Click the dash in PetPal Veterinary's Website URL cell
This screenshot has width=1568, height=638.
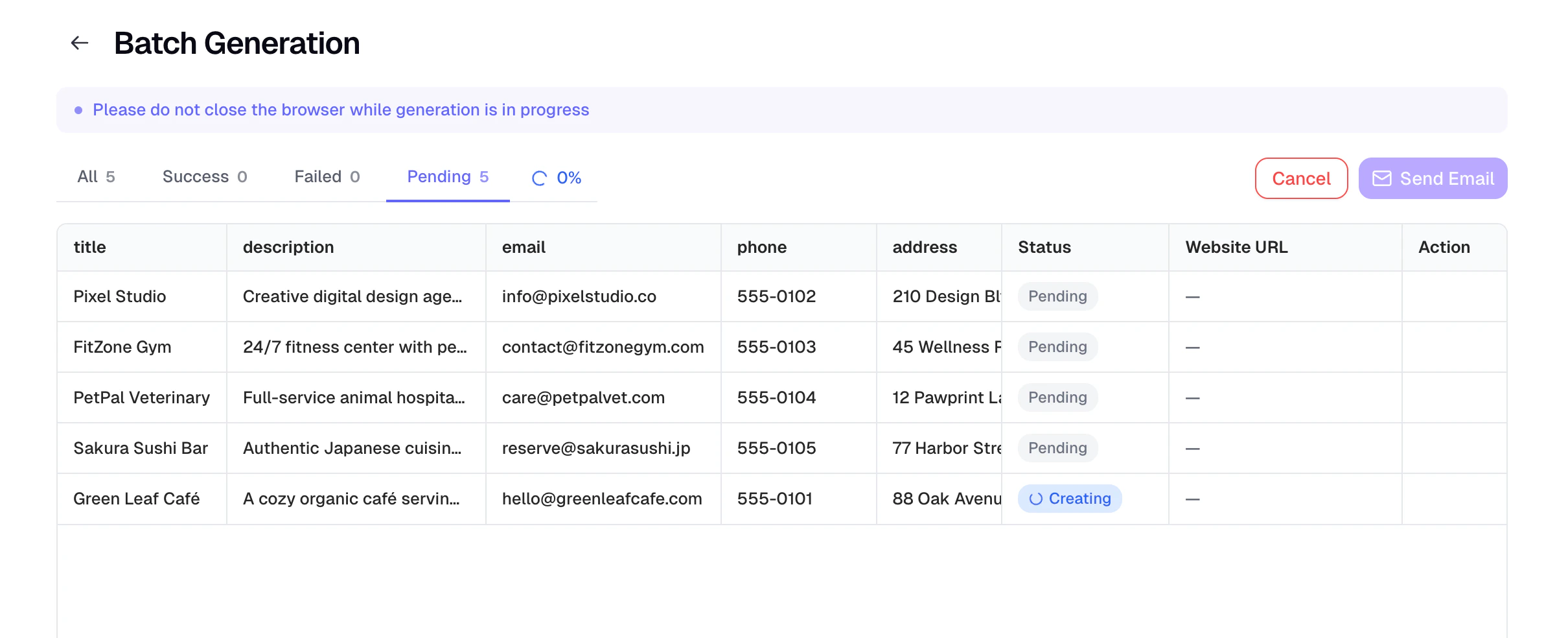coord(1191,397)
